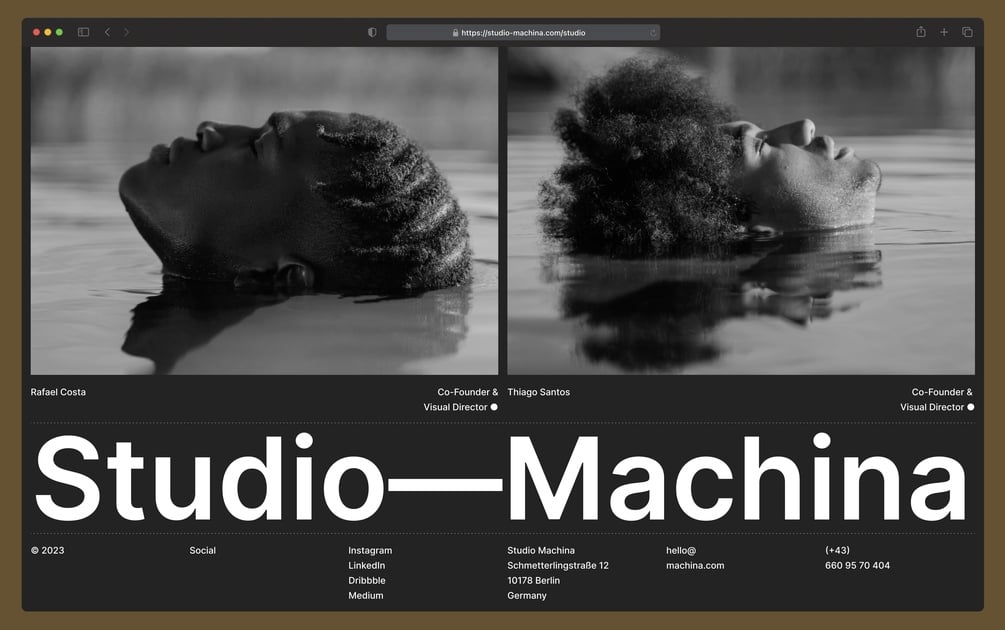
Task: Go back with the left chevron
Action: point(107,32)
